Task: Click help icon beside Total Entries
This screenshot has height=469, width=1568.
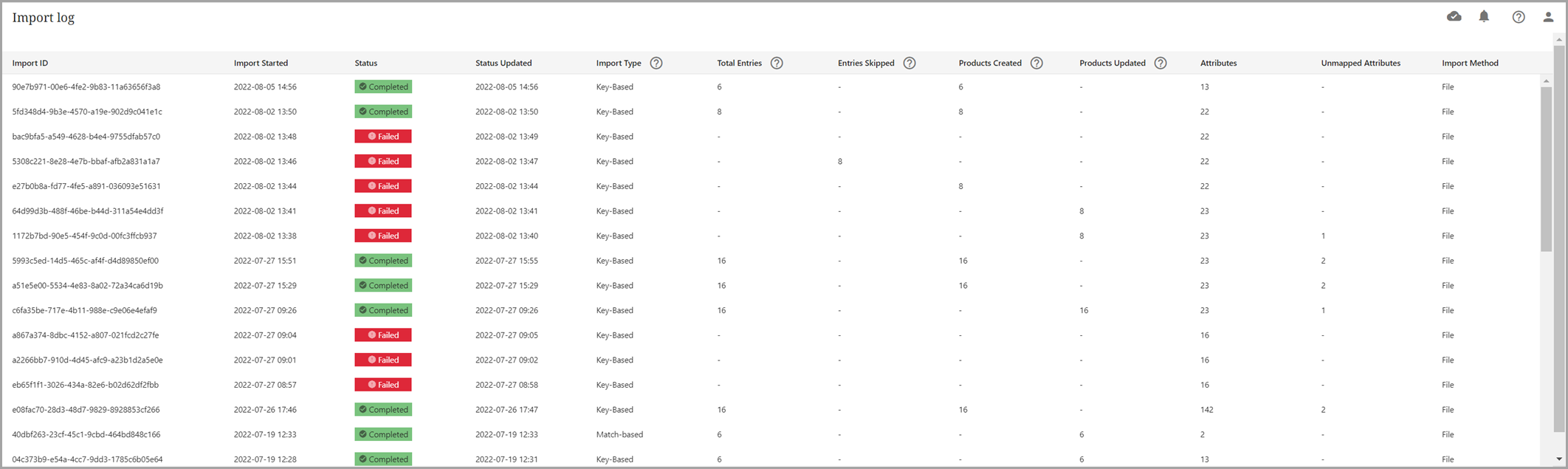Action: (x=776, y=63)
